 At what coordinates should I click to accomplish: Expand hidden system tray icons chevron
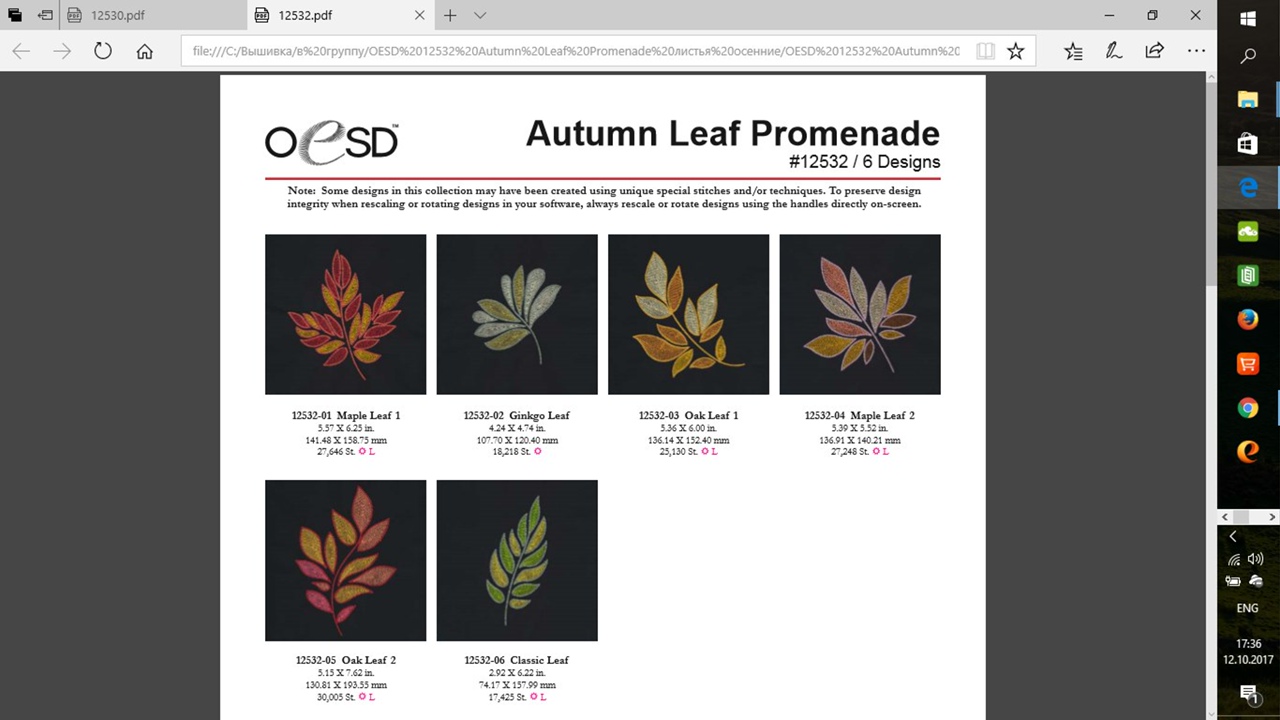[x=1233, y=537]
